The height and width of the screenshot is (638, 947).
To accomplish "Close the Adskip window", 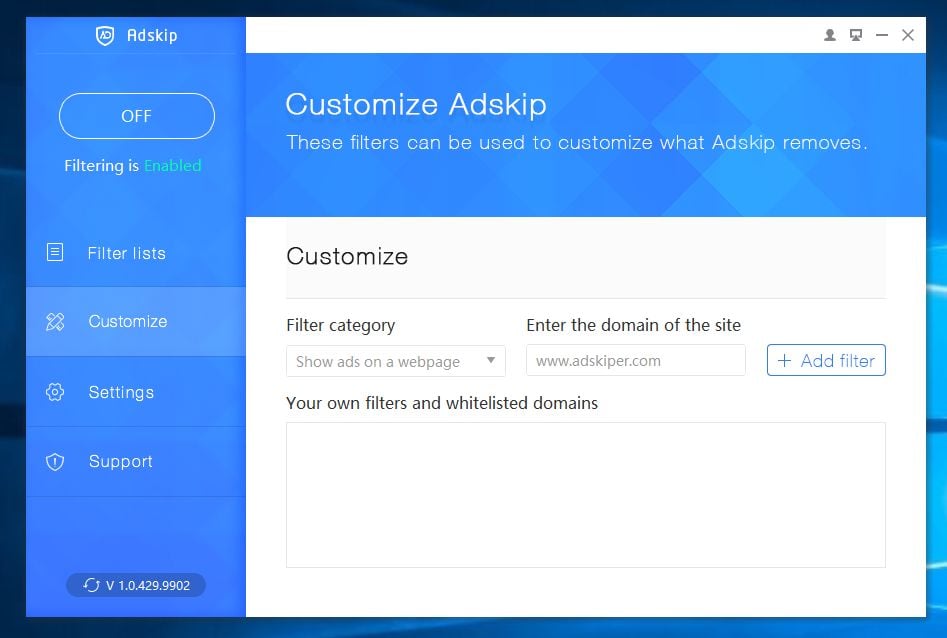I will 908,35.
